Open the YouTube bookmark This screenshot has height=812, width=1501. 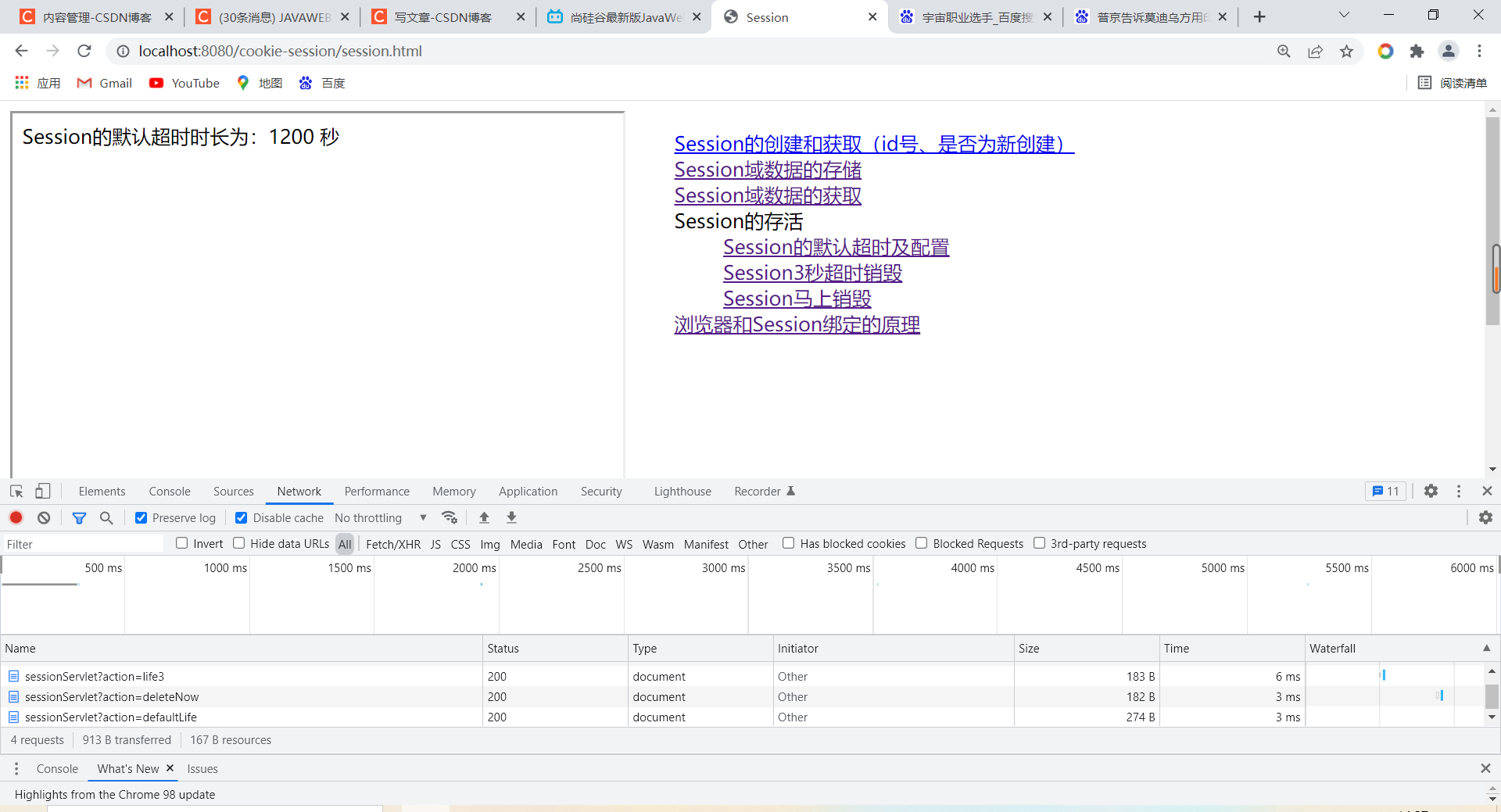184,83
